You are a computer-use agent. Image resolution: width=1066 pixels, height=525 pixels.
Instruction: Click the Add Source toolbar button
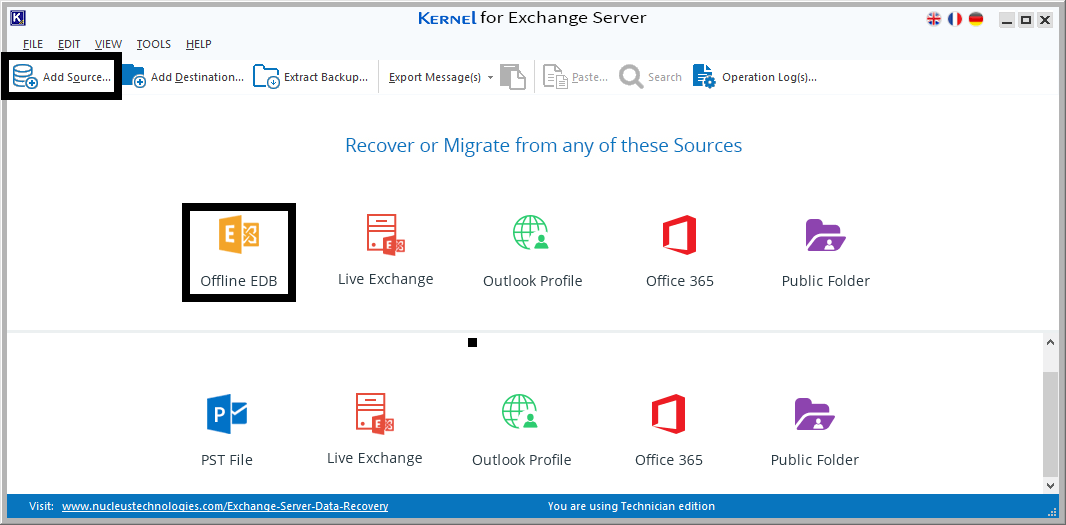(62, 77)
